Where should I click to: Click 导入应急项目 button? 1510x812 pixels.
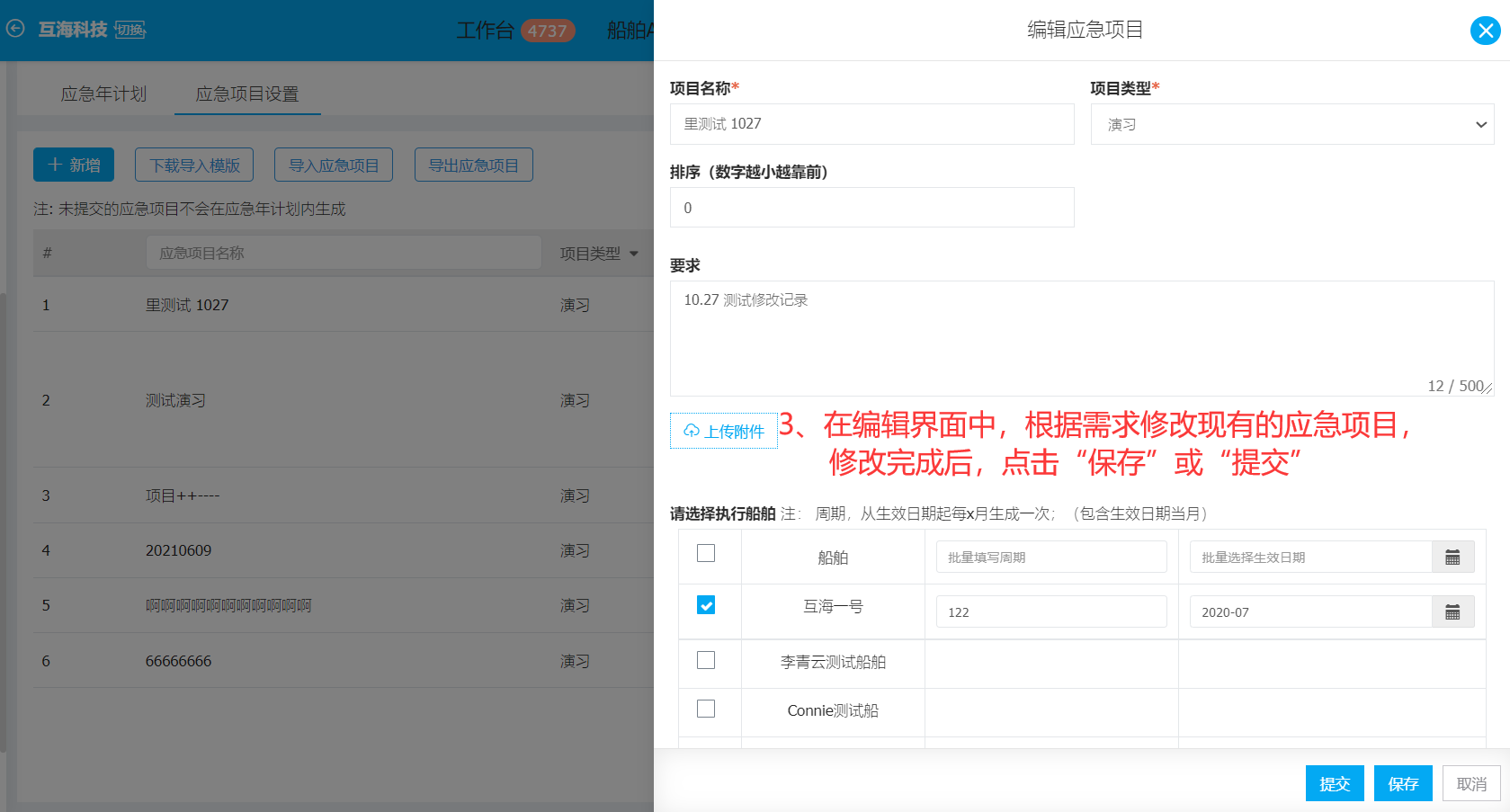click(x=334, y=165)
